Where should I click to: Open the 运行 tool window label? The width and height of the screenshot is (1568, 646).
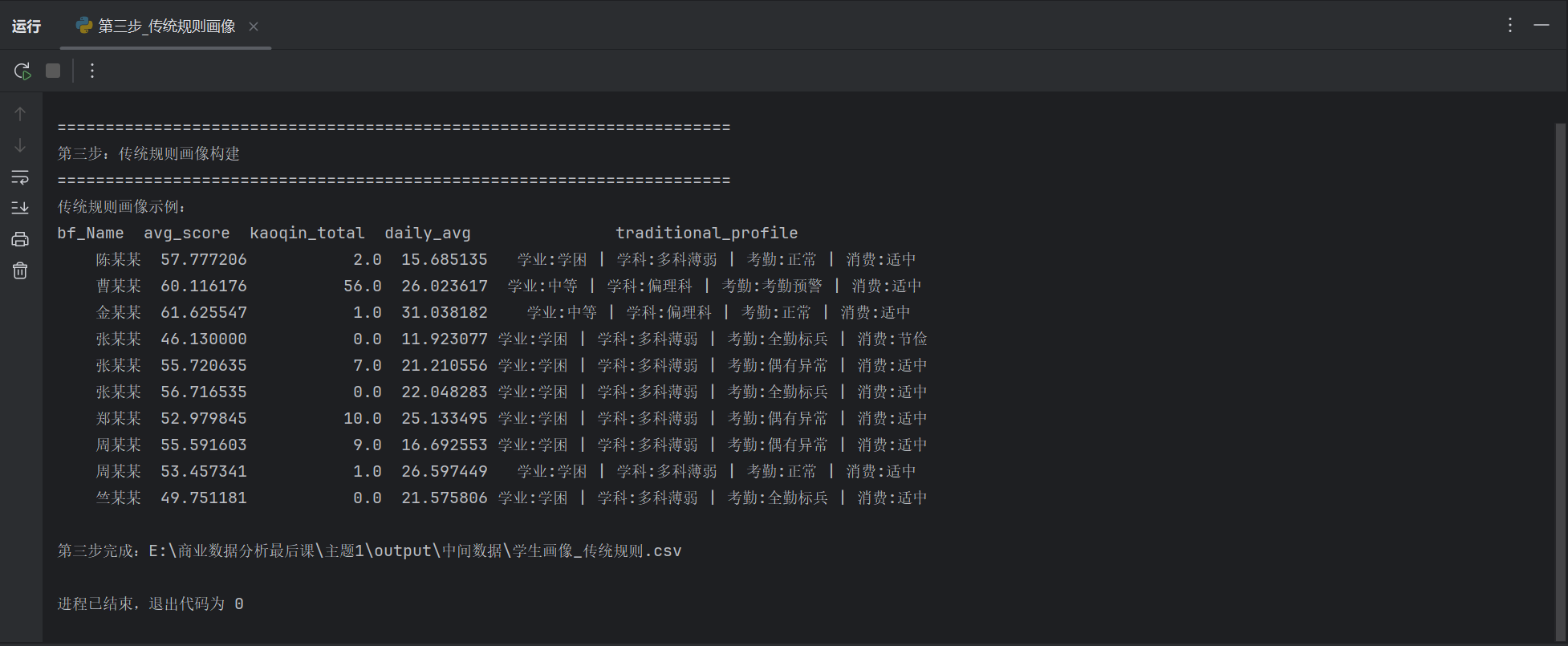[x=26, y=26]
